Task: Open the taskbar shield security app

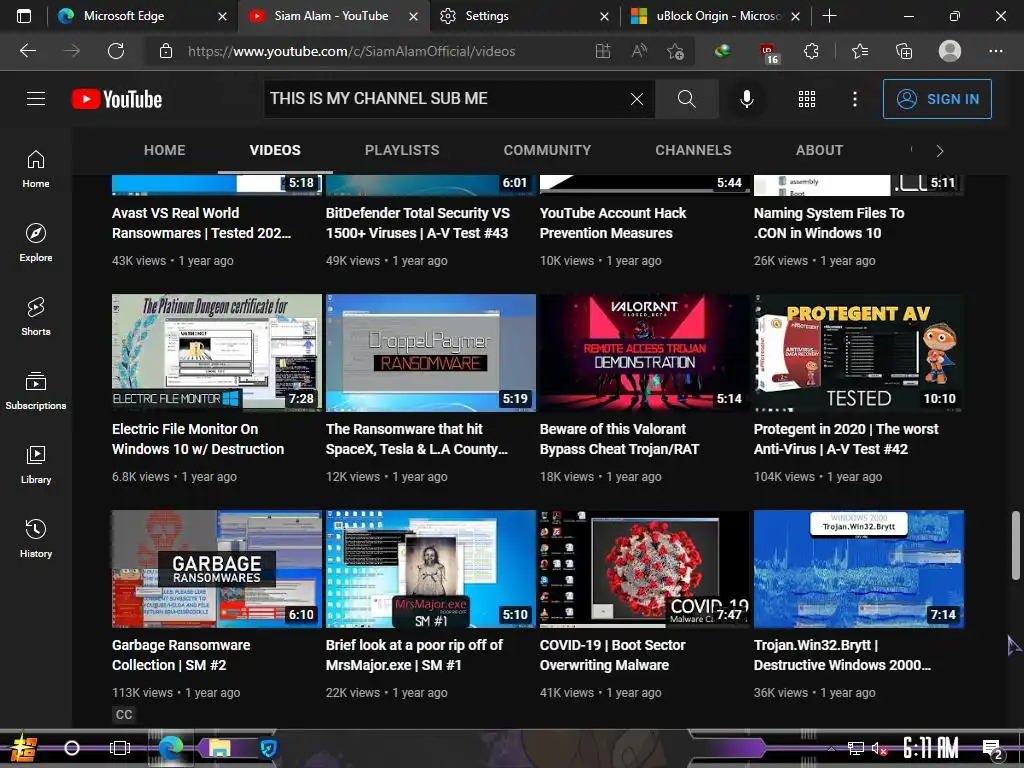Action: pyautogui.click(x=269, y=748)
